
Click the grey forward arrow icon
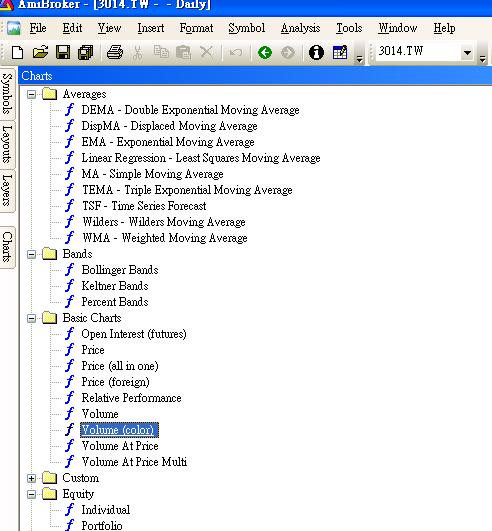(x=287, y=53)
